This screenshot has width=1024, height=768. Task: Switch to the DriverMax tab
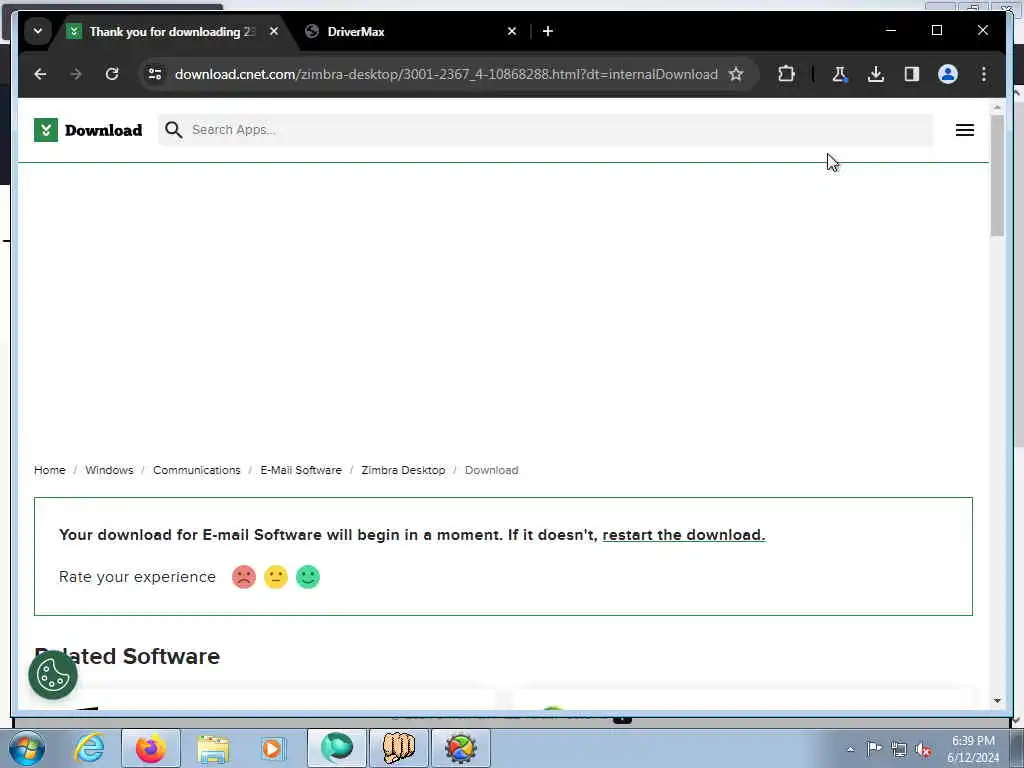tap(412, 31)
